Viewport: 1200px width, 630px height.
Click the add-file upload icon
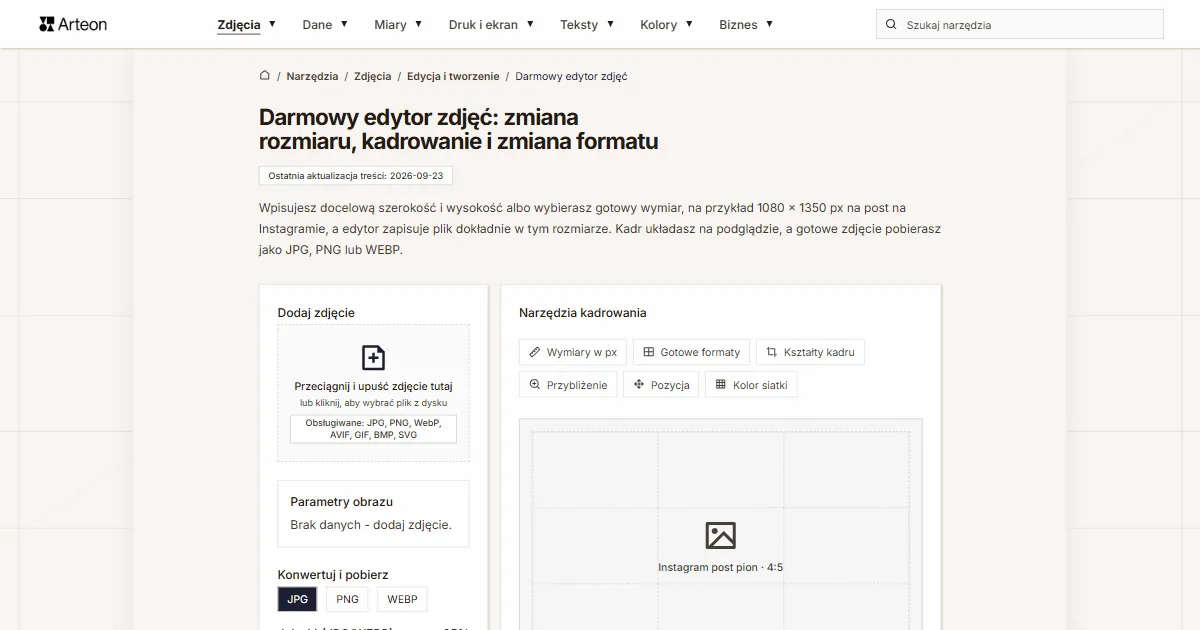[373, 358]
